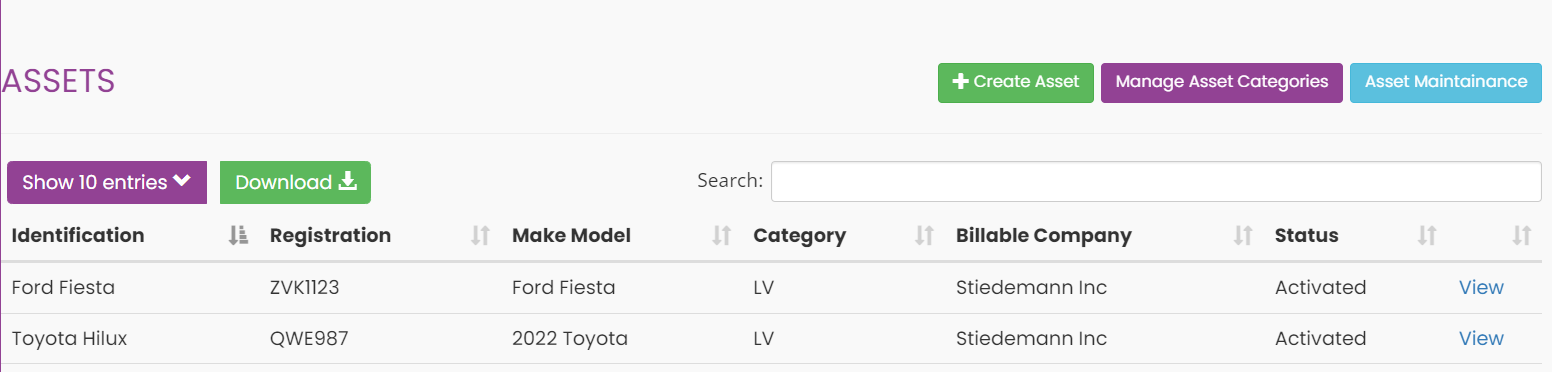Open Asset Maintainance page
Screen dimensions: 1552x372
coord(1446,82)
